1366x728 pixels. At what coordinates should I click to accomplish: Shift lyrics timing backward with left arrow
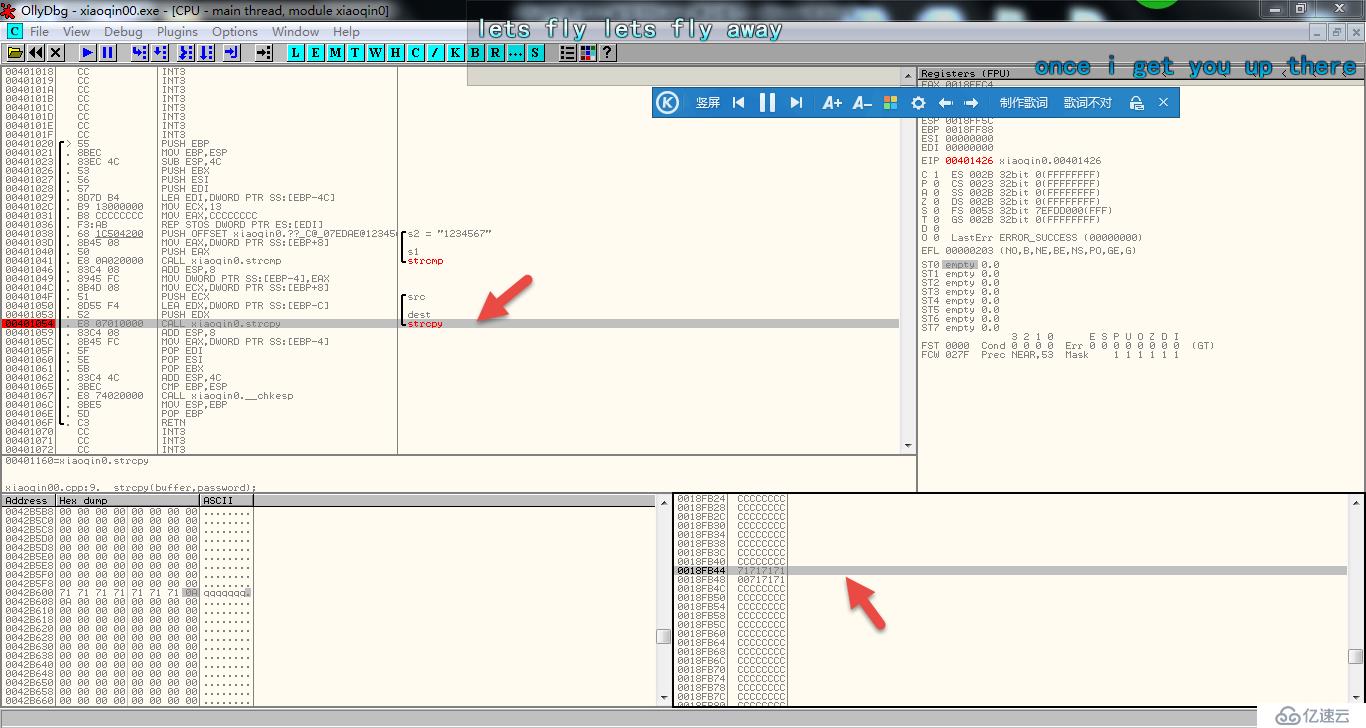pyautogui.click(x=945, y=102)
